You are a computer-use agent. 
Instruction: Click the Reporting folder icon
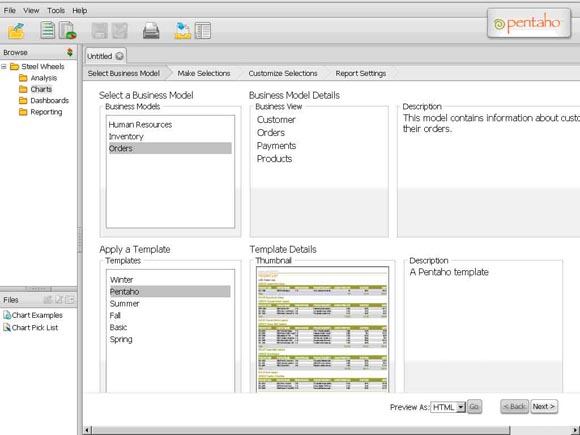click(x=23, y=112)
